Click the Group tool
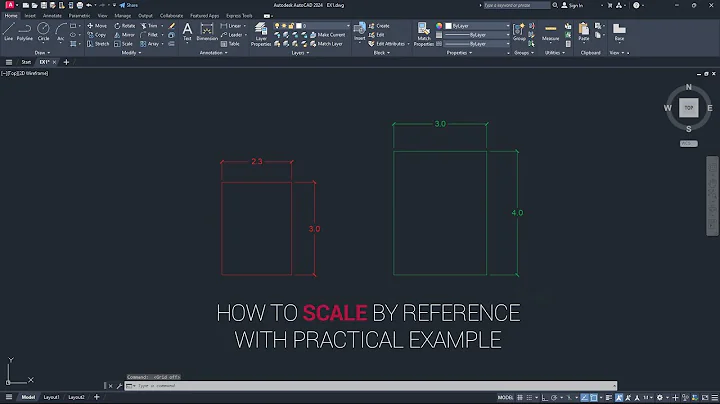This screenshot has height=404, width=720. pyautogui.click(x=519, y=32)
